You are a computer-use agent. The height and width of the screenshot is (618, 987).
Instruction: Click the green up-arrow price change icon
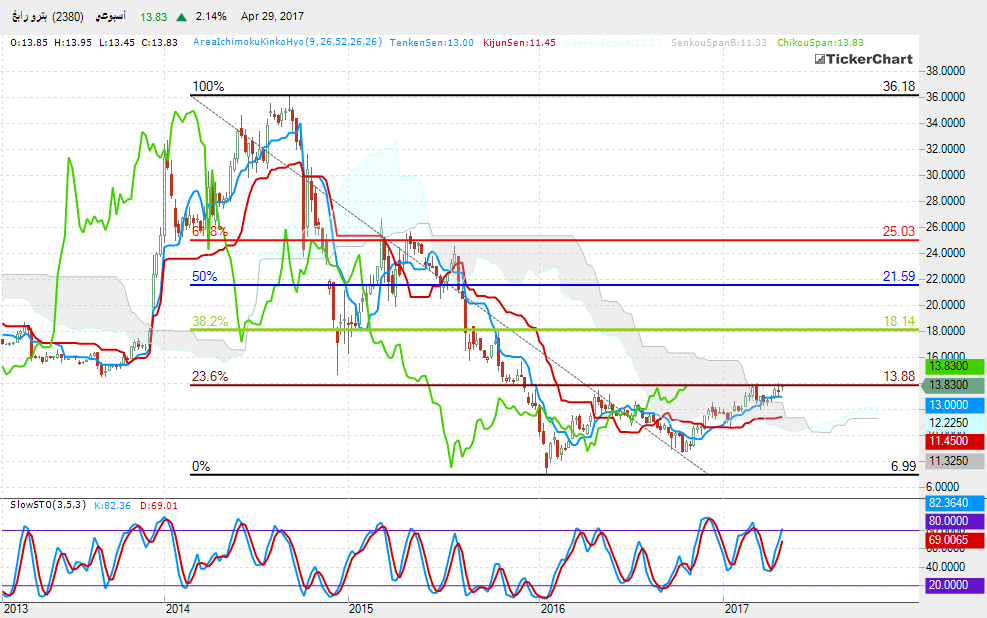tap(181, 17)
